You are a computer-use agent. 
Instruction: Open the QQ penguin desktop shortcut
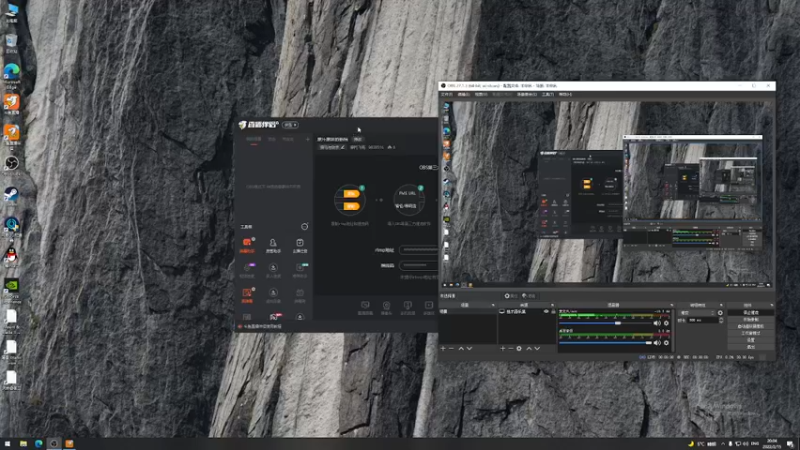[11, 255]
